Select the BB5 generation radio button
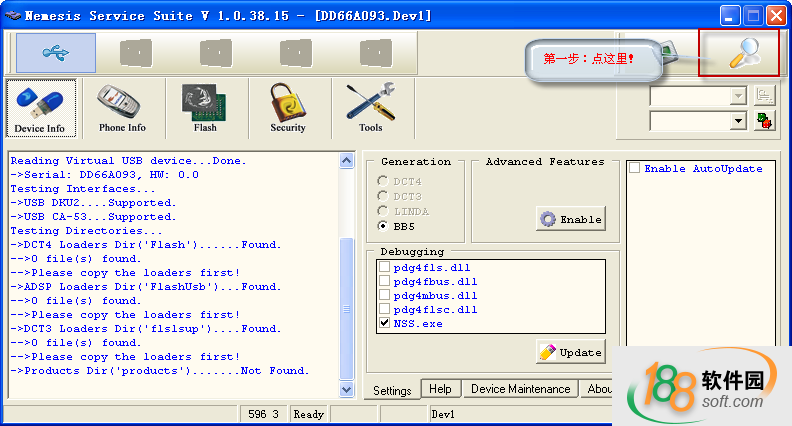 (384, 226)
